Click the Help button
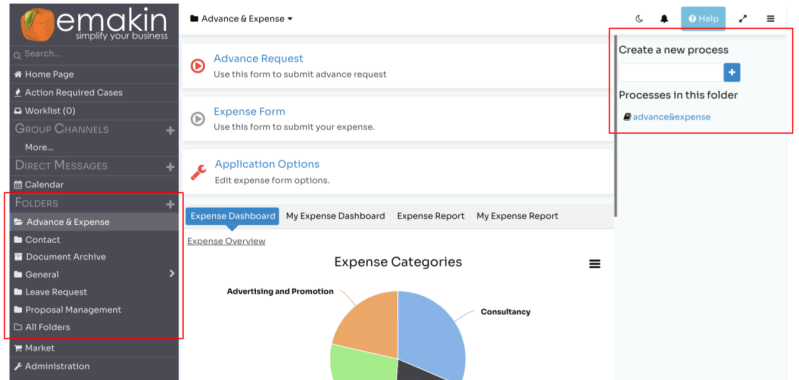799x380 pixels. point(703,19)
